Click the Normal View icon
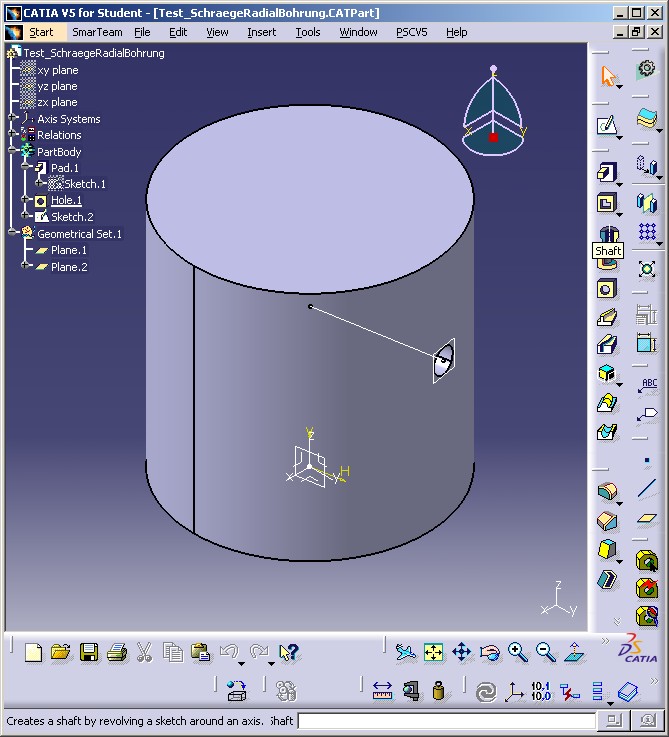Screen dimensions: 669x737 (x=575, y=652)
